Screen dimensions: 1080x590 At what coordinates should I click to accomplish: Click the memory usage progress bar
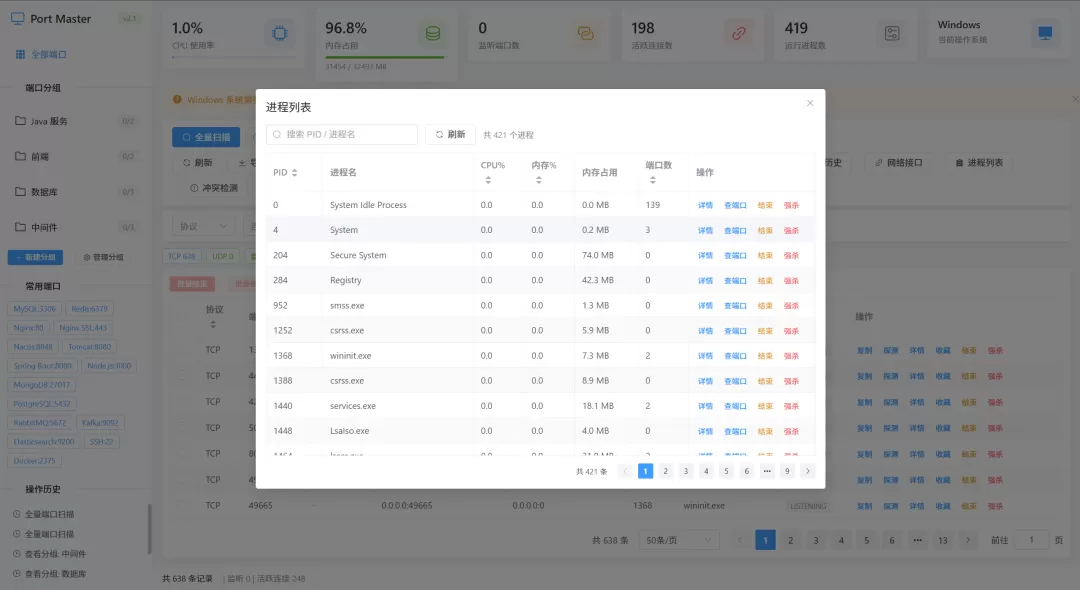click(386, 58)
